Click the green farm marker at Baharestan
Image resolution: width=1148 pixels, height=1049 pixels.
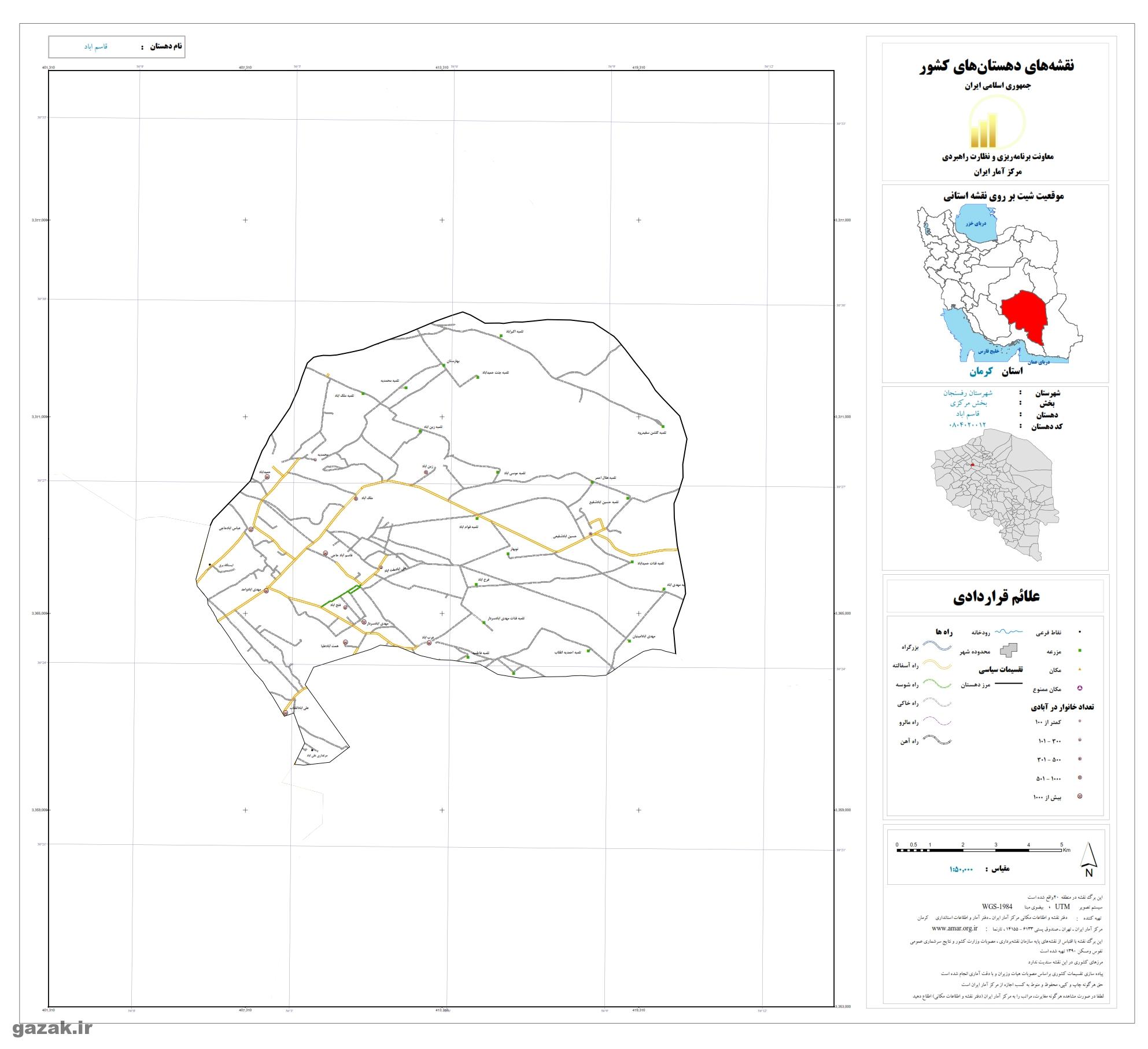click(x=444, y=365)
